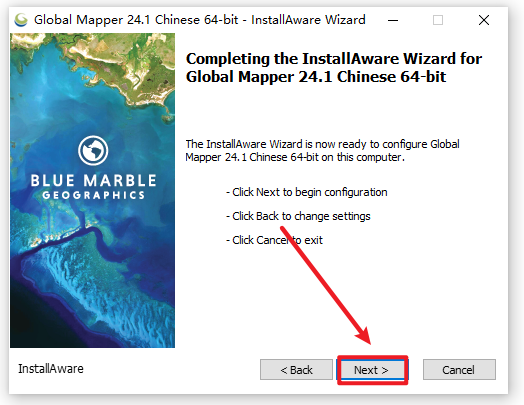This screenshot has height=405, width=524.
Task: Select the BLUE MARBLE wordmark text
Action: [x=93, y=180]
